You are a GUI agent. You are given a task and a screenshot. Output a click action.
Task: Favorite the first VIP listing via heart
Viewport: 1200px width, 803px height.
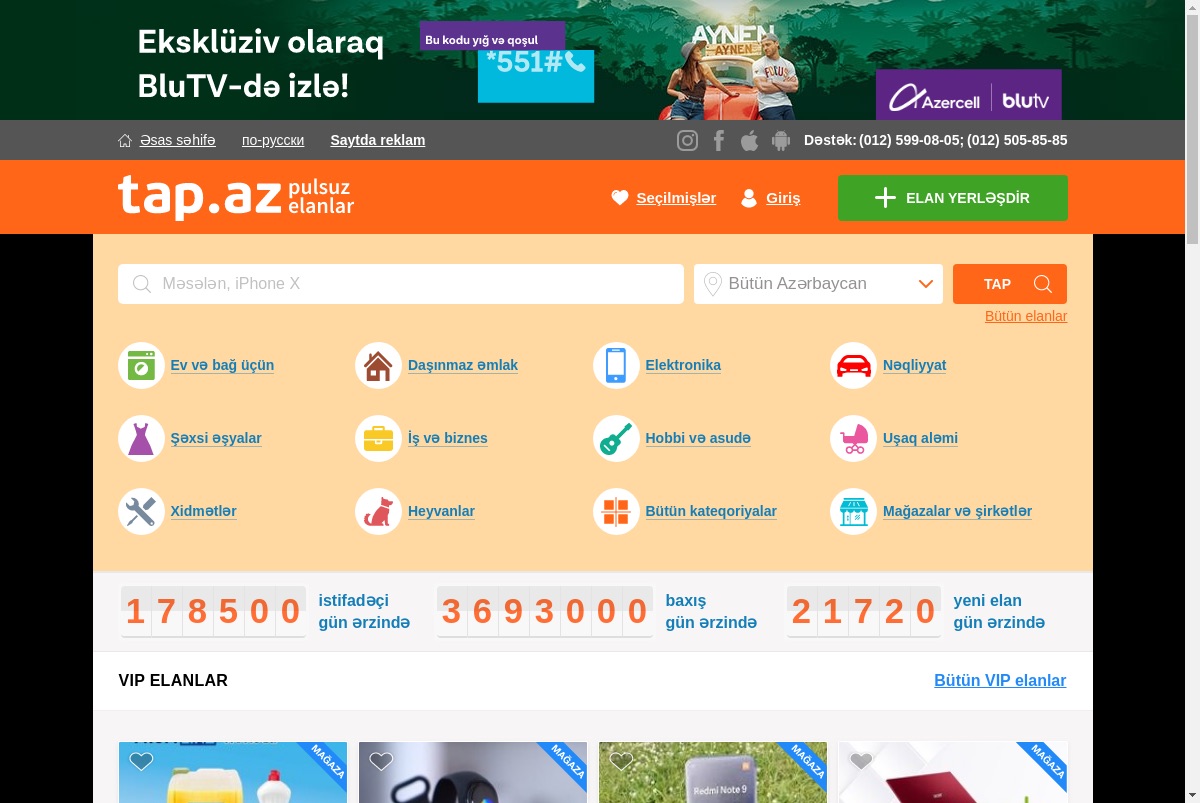[141, 762]
